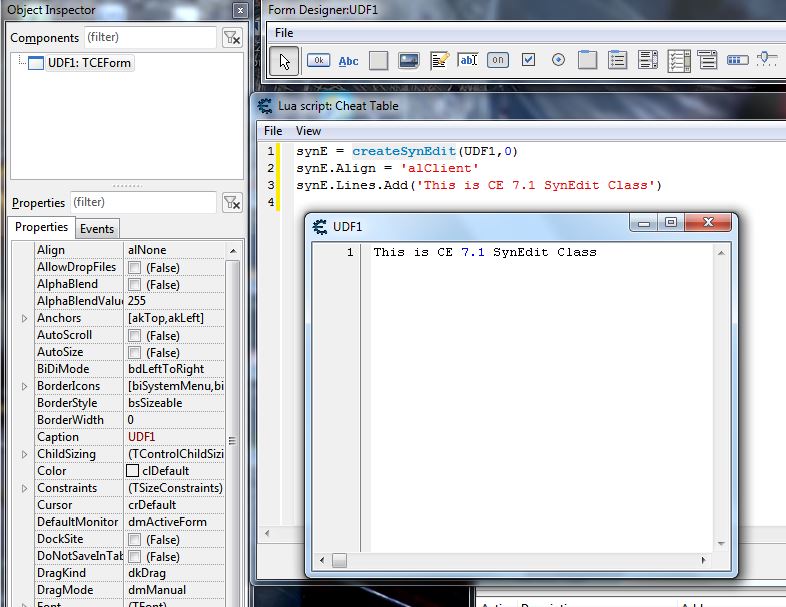Expand the Constraints property
The width and height of the screenshot is (786, 607).
[25, 488]
